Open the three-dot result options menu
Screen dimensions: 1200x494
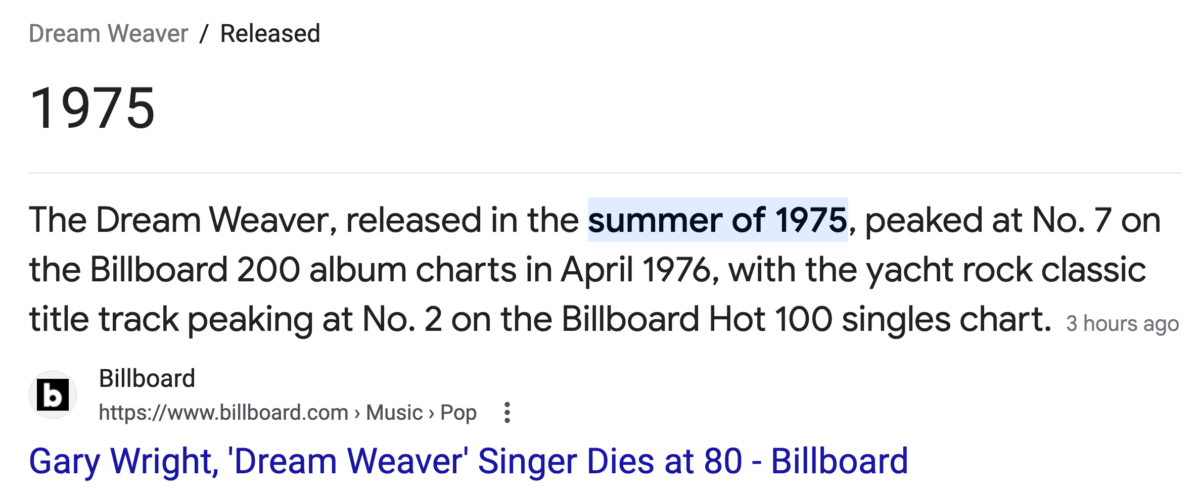507,412
